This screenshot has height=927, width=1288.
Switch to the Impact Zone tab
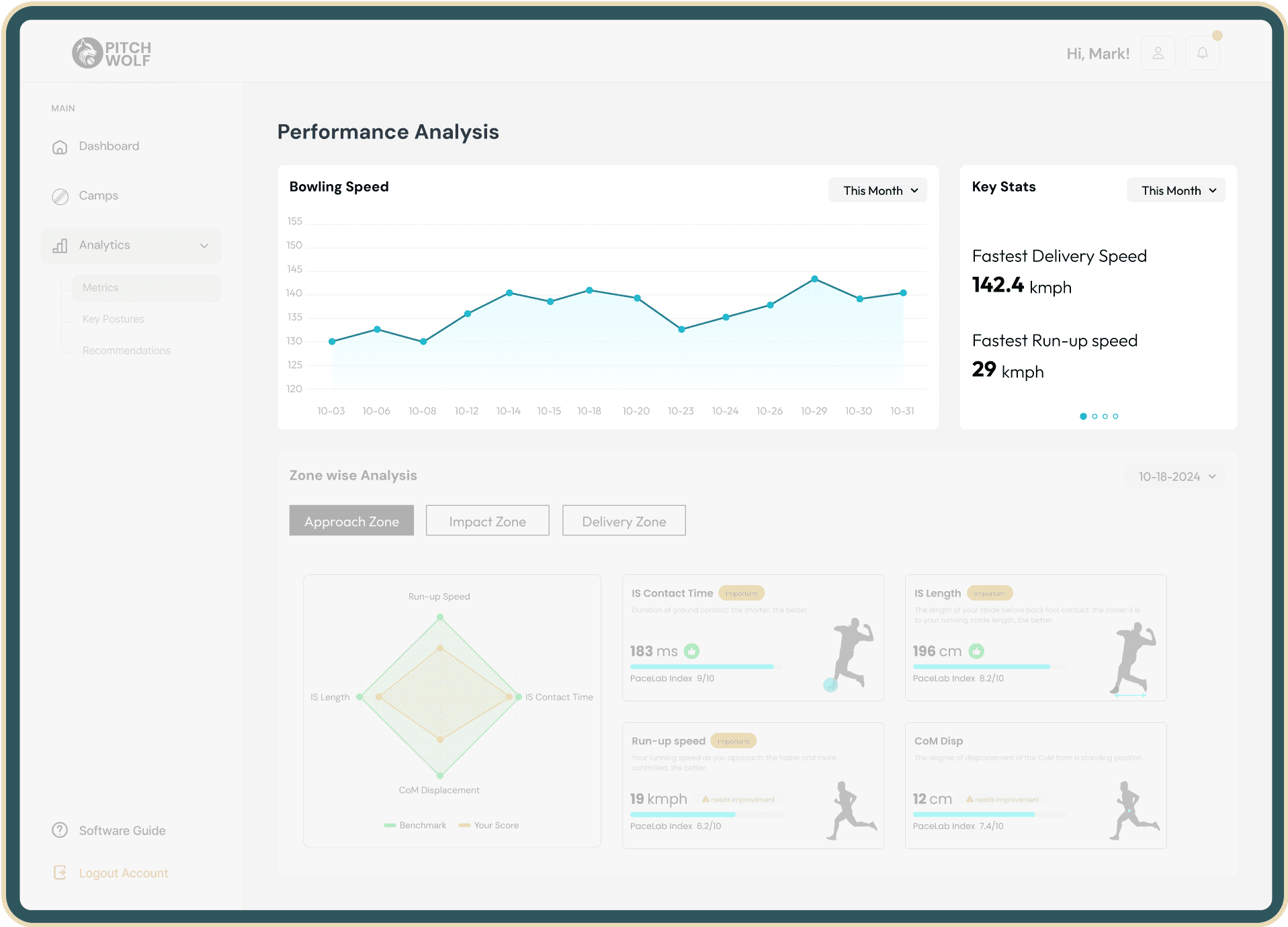[x=487, y=521]
